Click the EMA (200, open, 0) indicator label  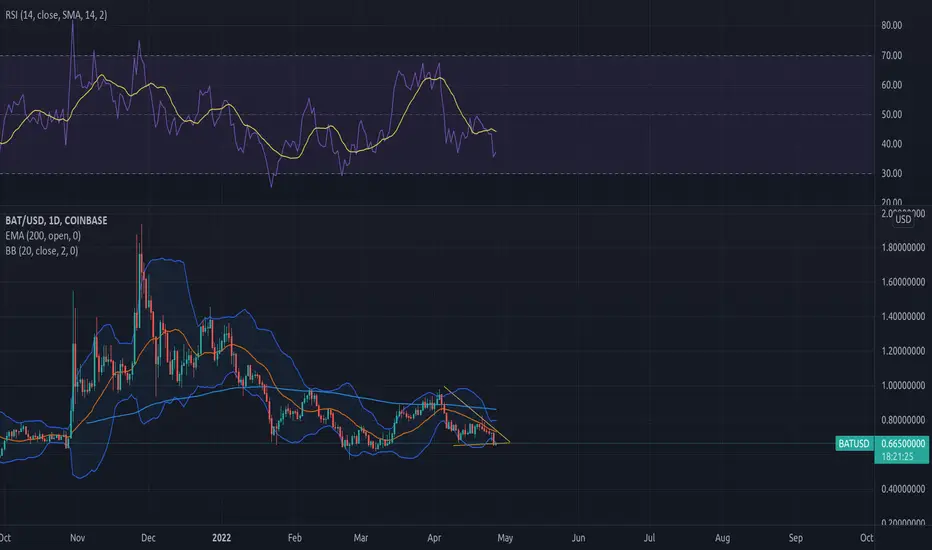pos(43,236)
